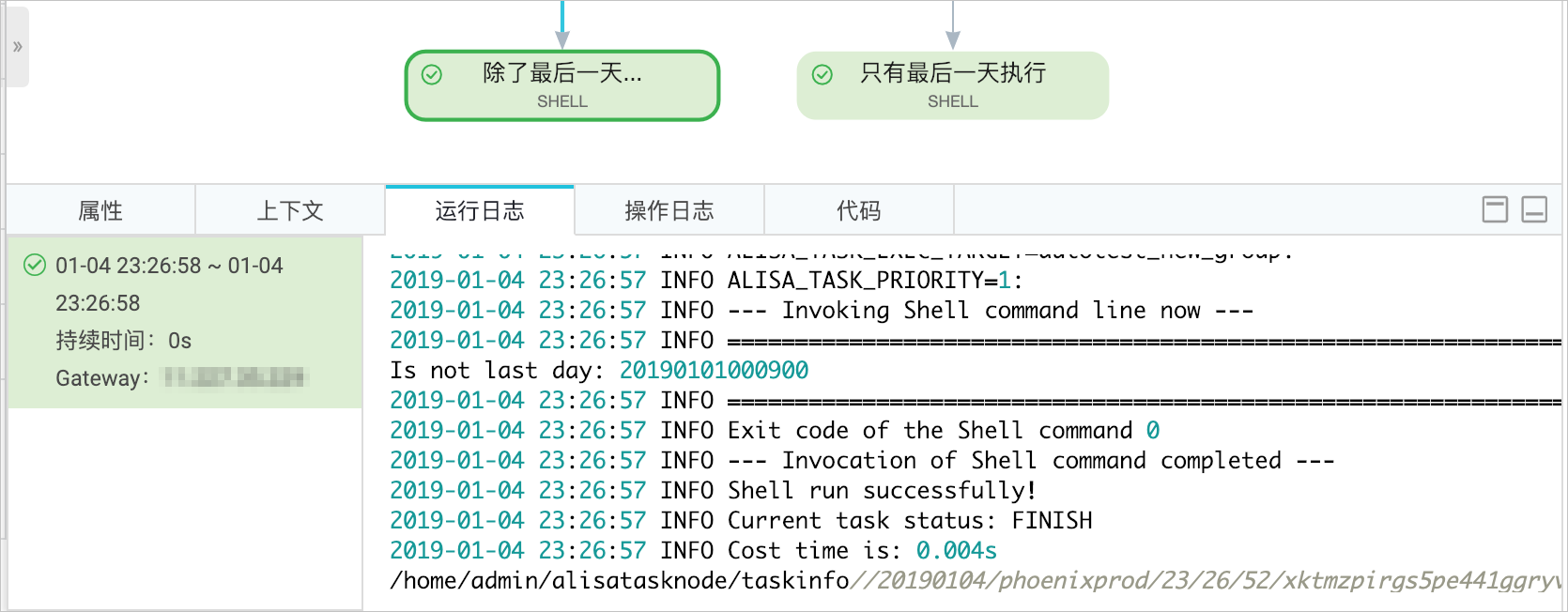Expand the collapsed left sidebar chevron
The height and width of the screenshot is (612, 1568).
pyautogui.click(x=17, y=47)
